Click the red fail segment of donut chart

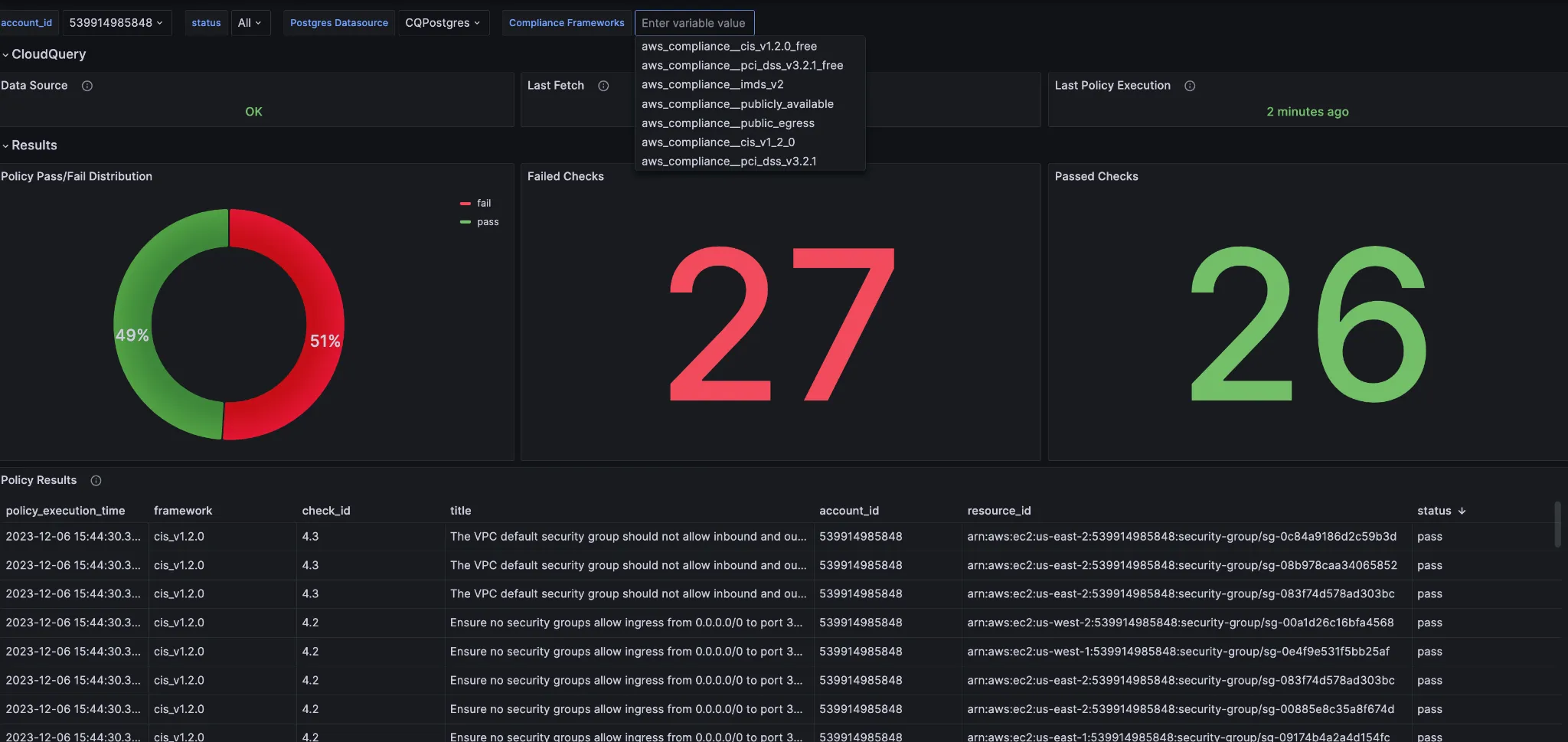coord(322,306)
